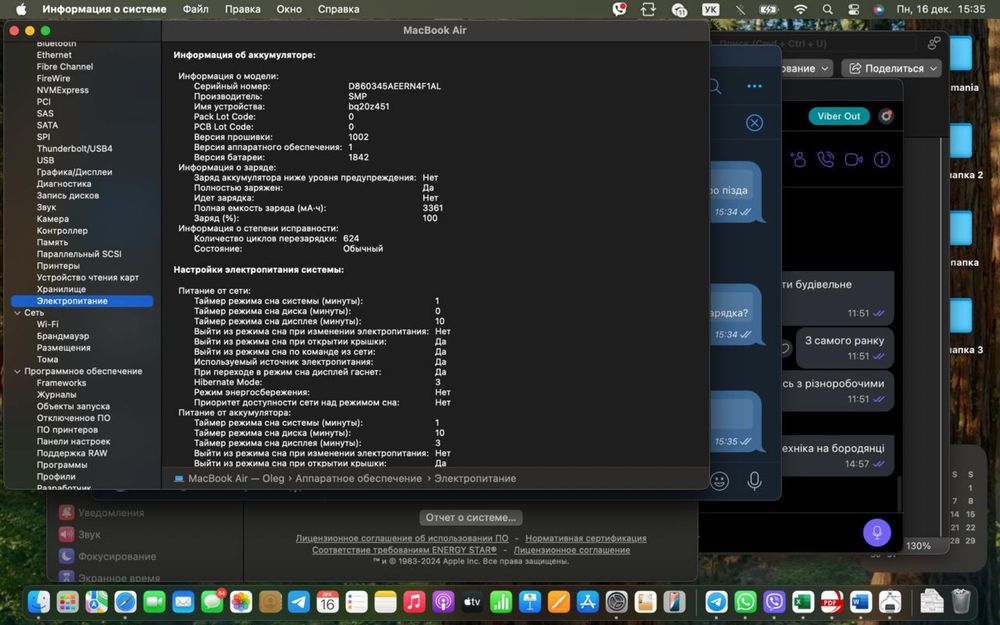Image resolution: width=1000 pixels, height=625 pixels.
Task: Open the Нормативная сертификация link
Action: [585, 538]
